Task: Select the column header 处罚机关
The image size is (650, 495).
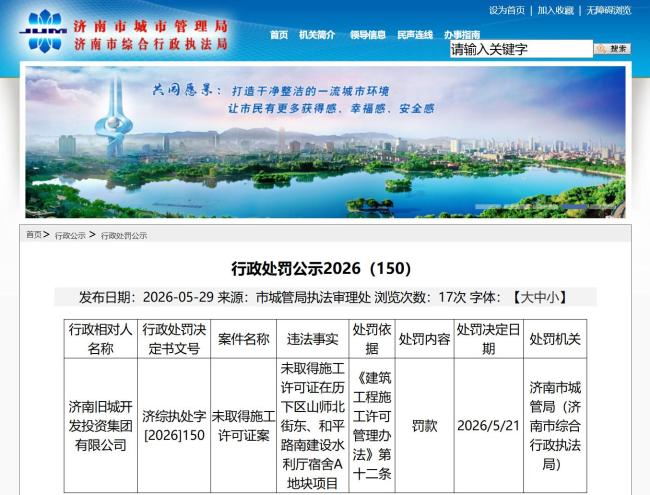Action: pyautogui.click(x=555, y=339)
